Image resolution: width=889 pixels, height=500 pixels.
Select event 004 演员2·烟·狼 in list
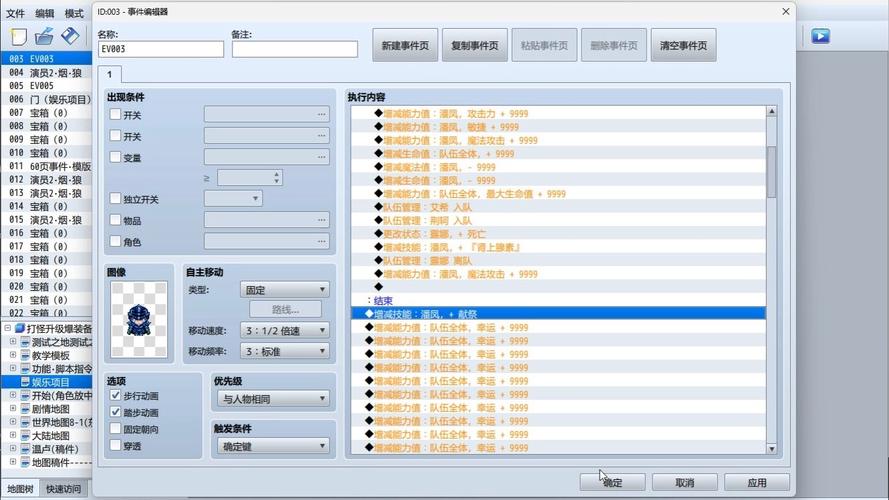[x=46, y=73]
